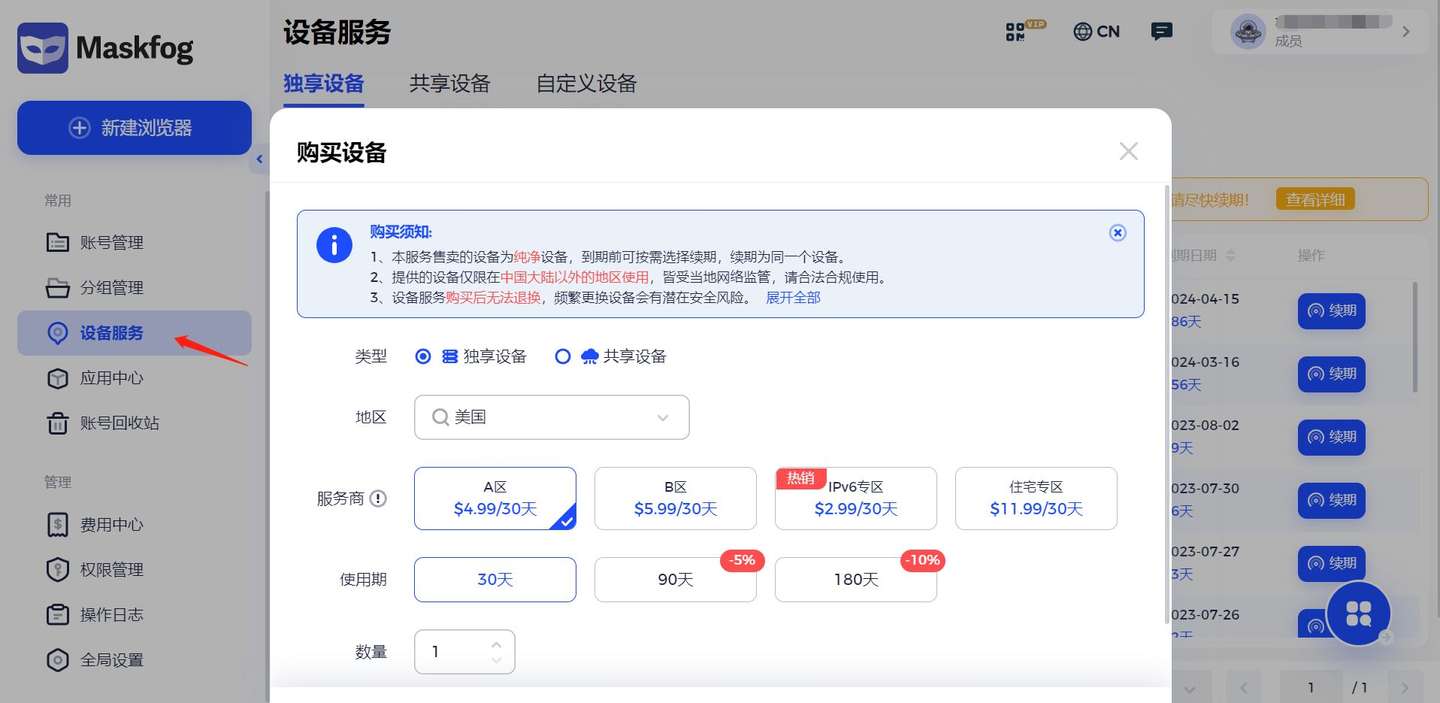1440x703 pixels.
Task: Select the 独享设备 radio button
Action: (x=423, y=356)
